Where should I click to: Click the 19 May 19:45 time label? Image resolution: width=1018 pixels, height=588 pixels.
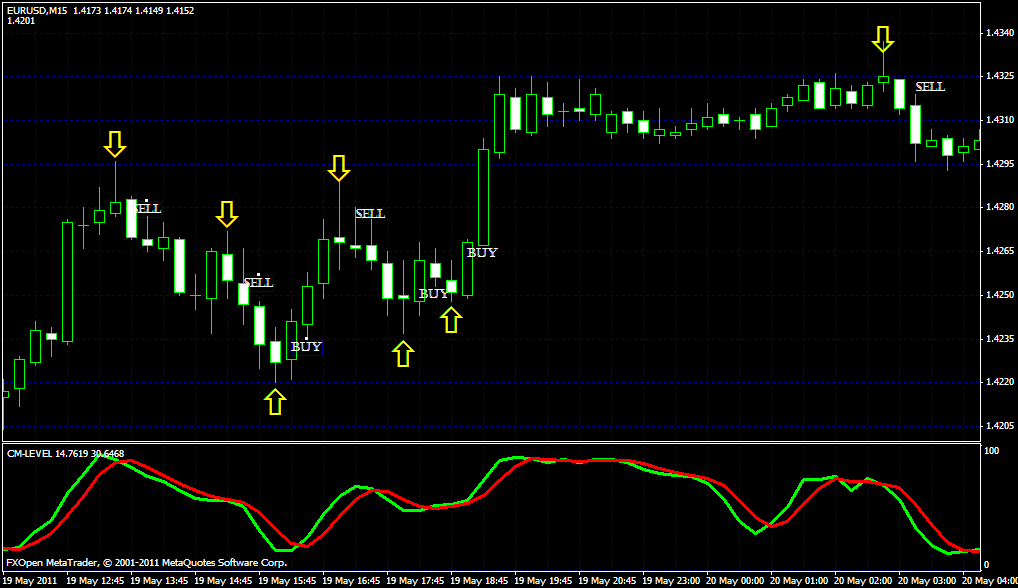tap(543, 580)
